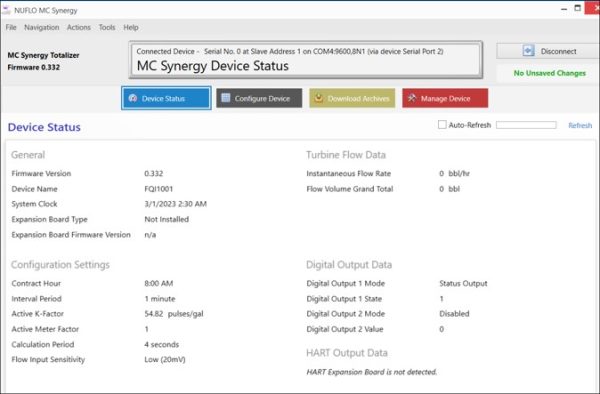Open the Help menu

click(131, 27)
